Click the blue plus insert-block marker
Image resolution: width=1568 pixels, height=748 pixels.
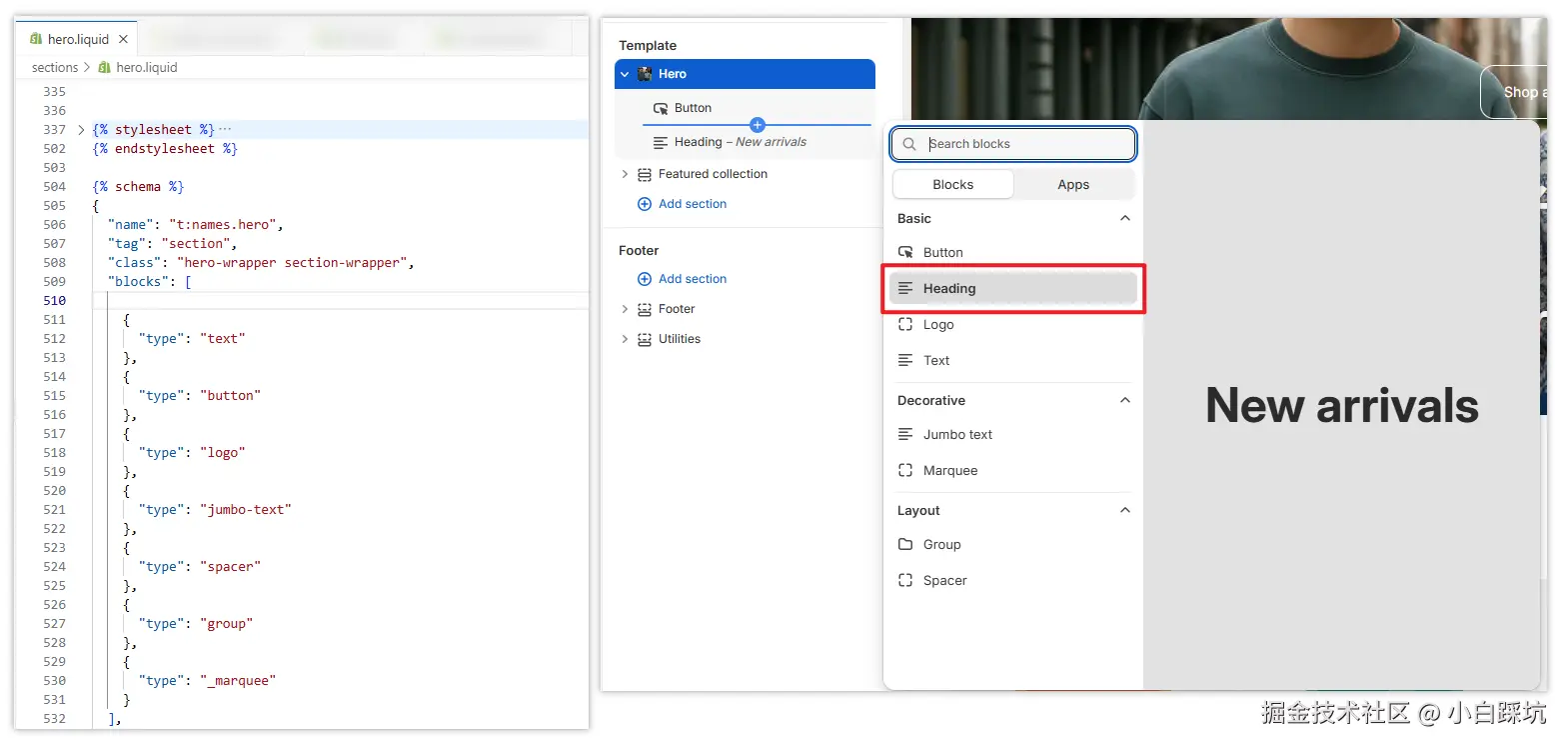[x=758, y=125]
